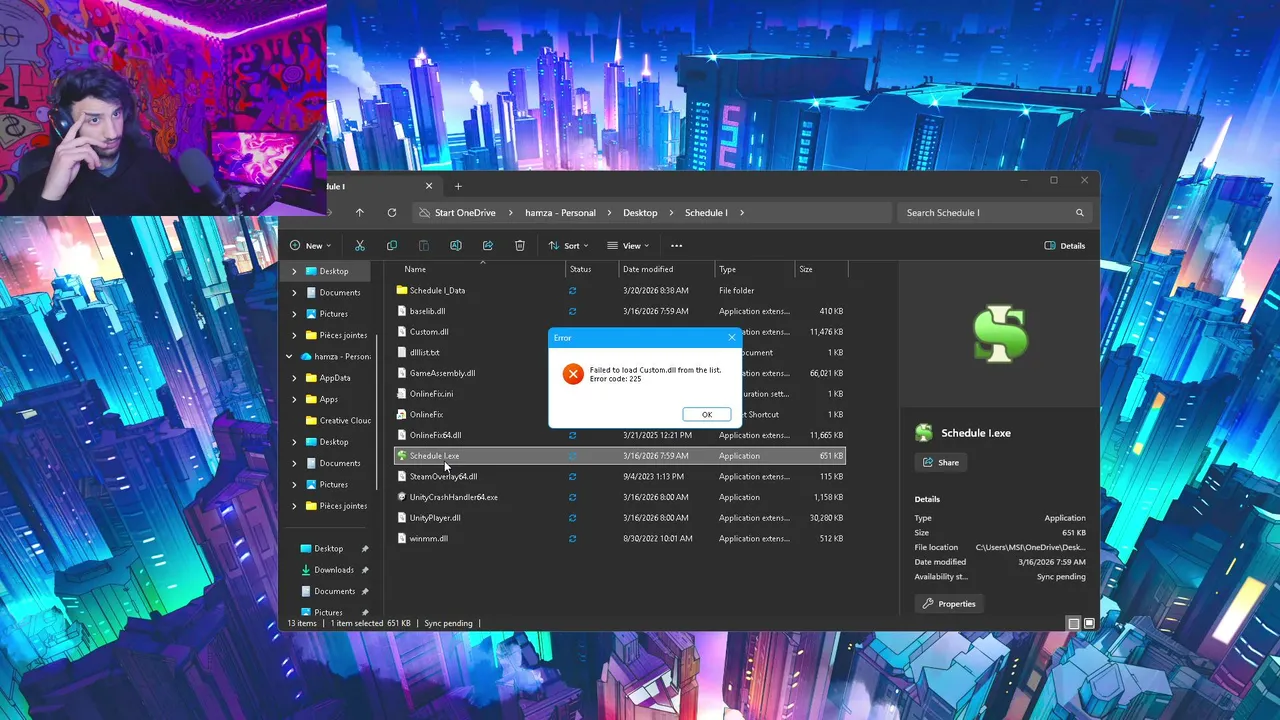Screen dimensions: 1280x720
Task: Click the Start OneDrive cloud icon
Action: [425, 212]
